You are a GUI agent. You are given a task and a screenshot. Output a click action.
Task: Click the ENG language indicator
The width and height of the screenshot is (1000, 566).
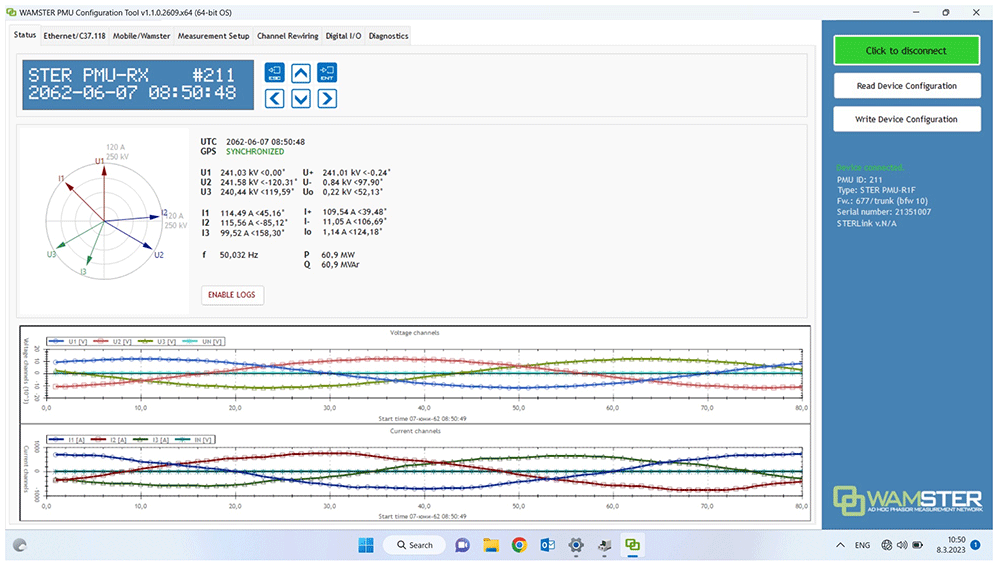coord(862,545)
